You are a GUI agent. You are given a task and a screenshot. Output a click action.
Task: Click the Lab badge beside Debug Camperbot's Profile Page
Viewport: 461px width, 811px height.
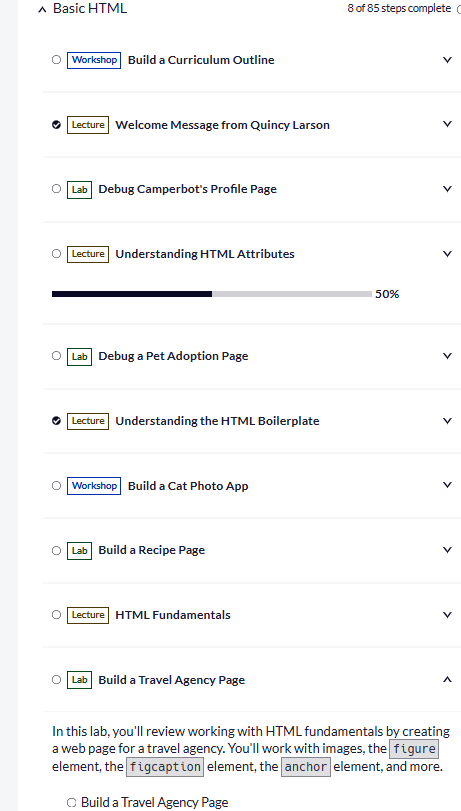tap(79, 189)
